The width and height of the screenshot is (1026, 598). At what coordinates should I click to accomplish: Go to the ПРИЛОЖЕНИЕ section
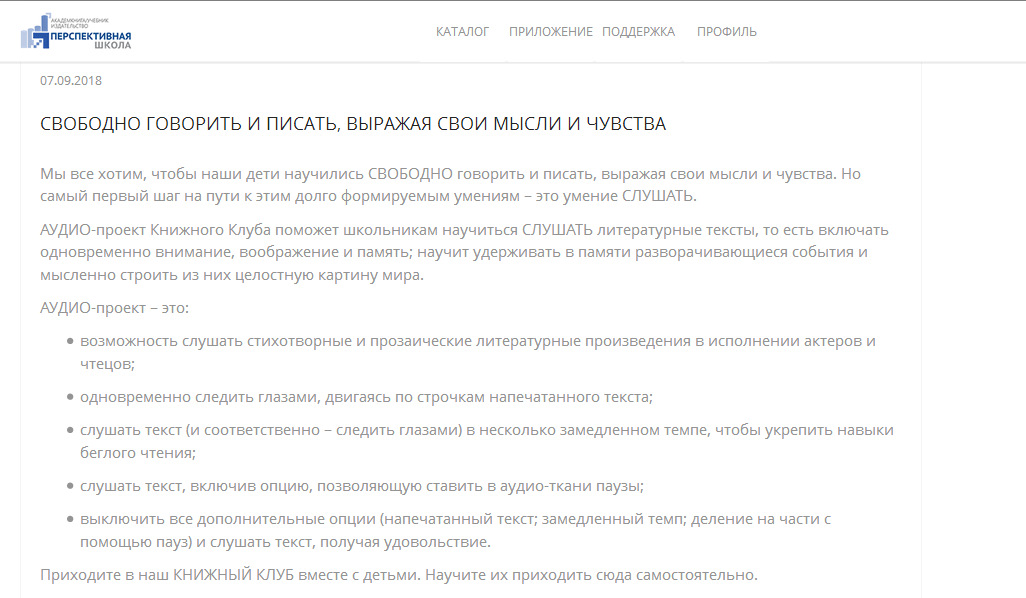[550, 32]
